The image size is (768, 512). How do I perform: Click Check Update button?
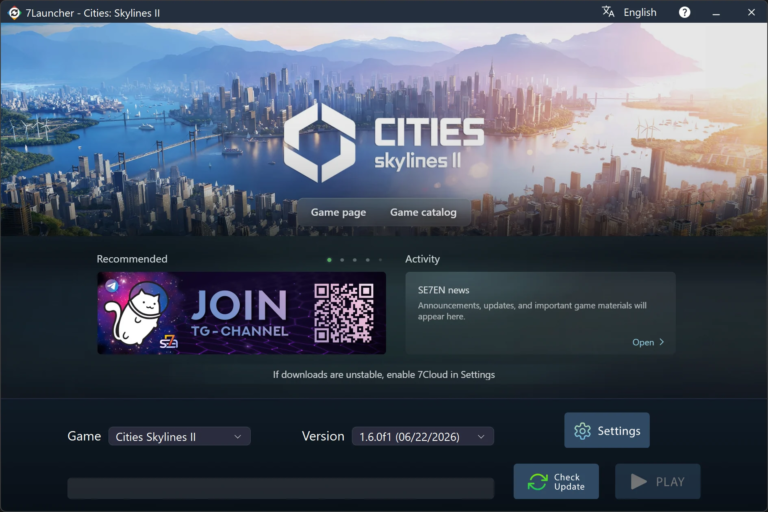pos(556,482)
